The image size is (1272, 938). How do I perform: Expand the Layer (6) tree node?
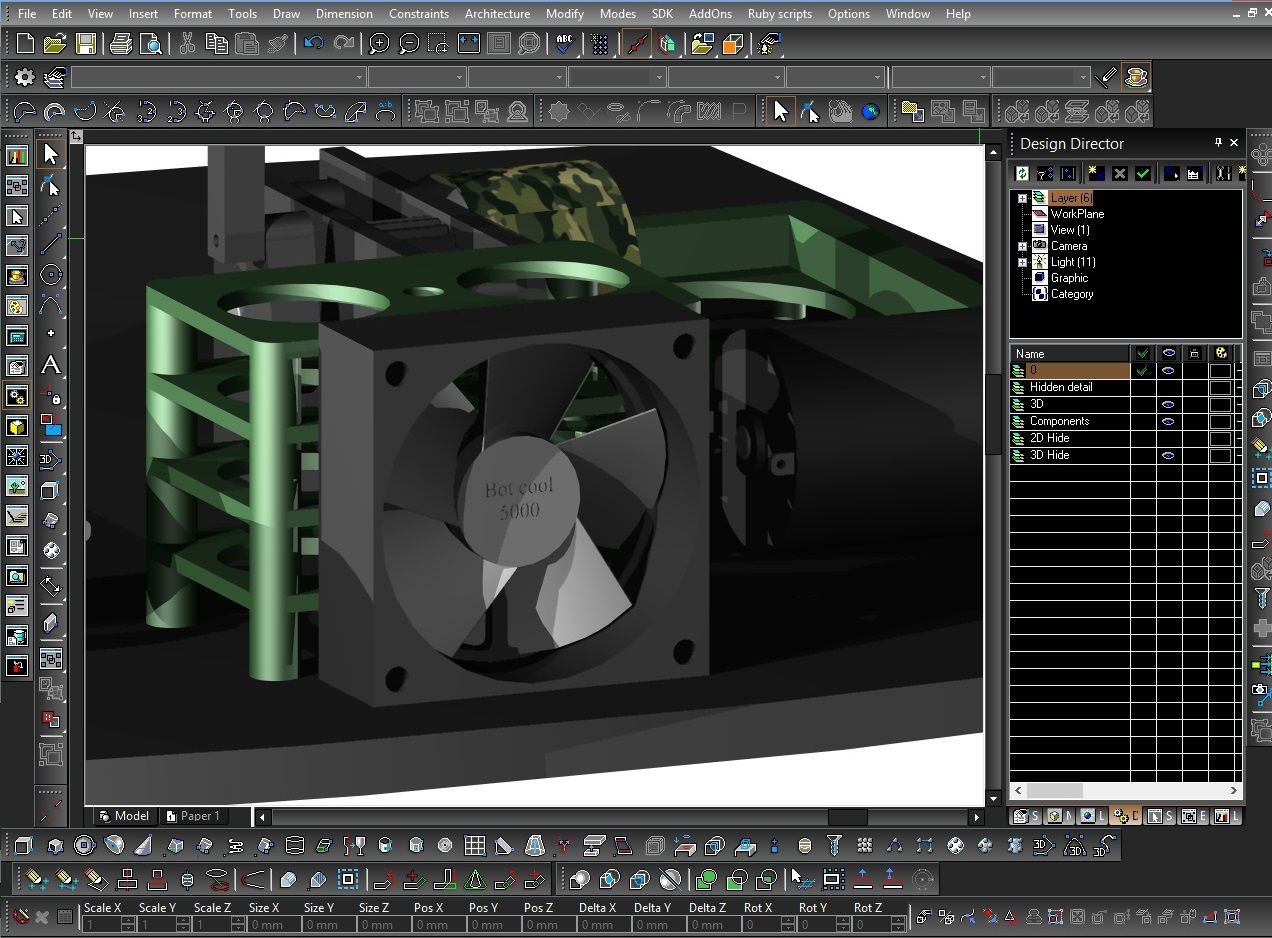point(1022,199)
